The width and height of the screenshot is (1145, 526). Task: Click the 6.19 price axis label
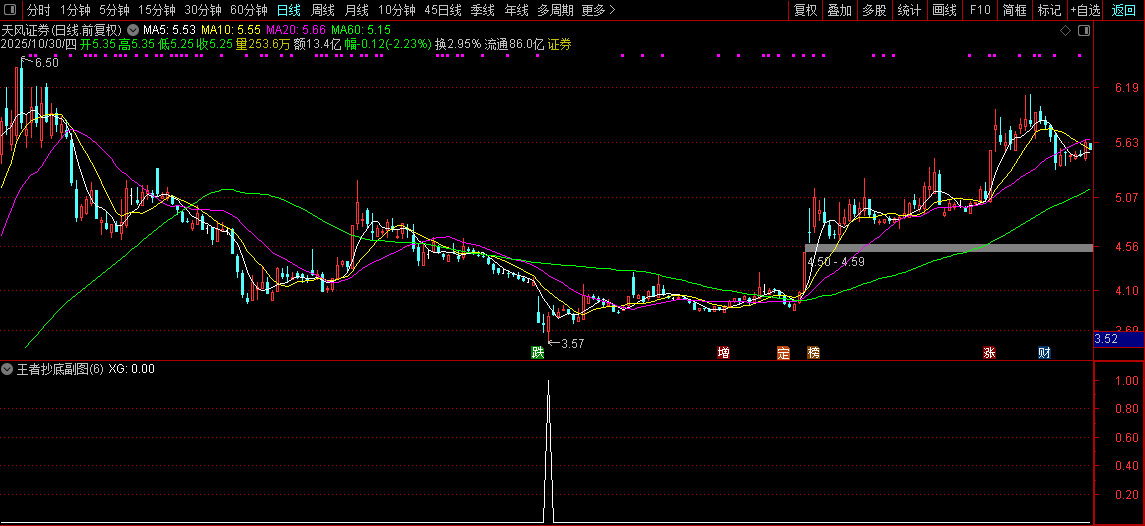tap(1125, 88)
